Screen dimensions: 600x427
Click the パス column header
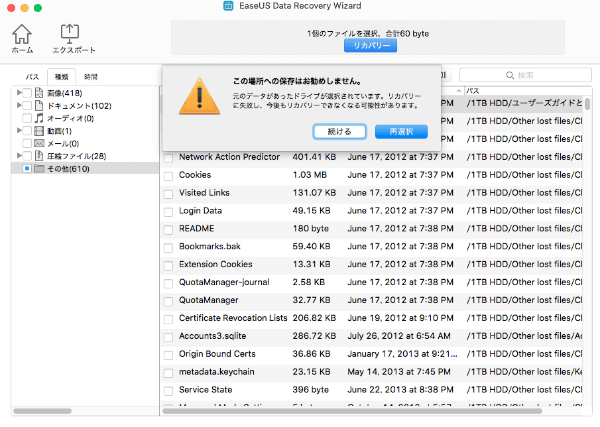pos(523,91)
